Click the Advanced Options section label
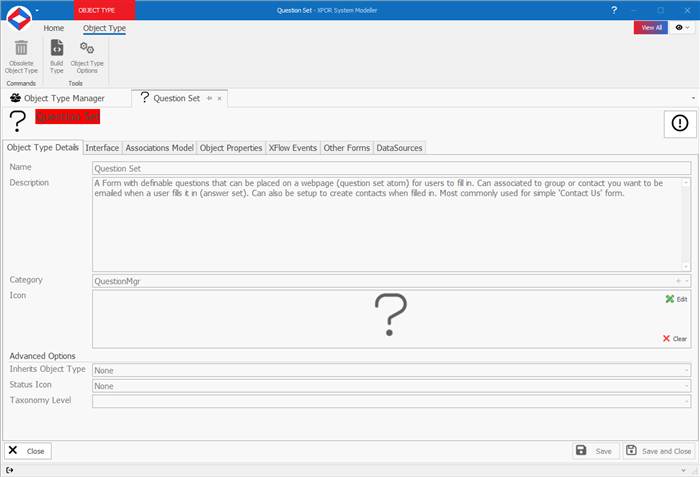Viewport: 700px width, 477px height. point(42,356)
